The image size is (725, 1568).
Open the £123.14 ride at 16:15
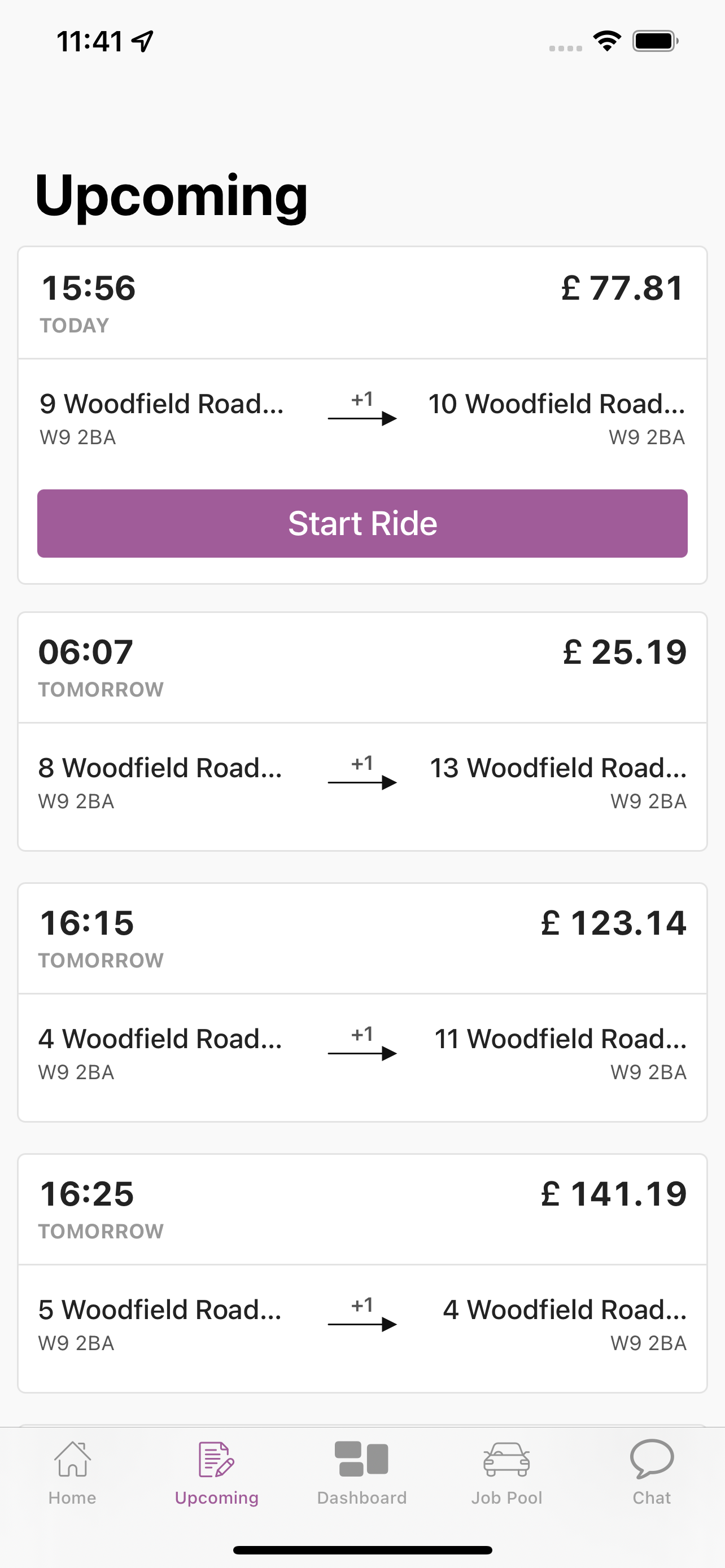(x=362, y=1002)
